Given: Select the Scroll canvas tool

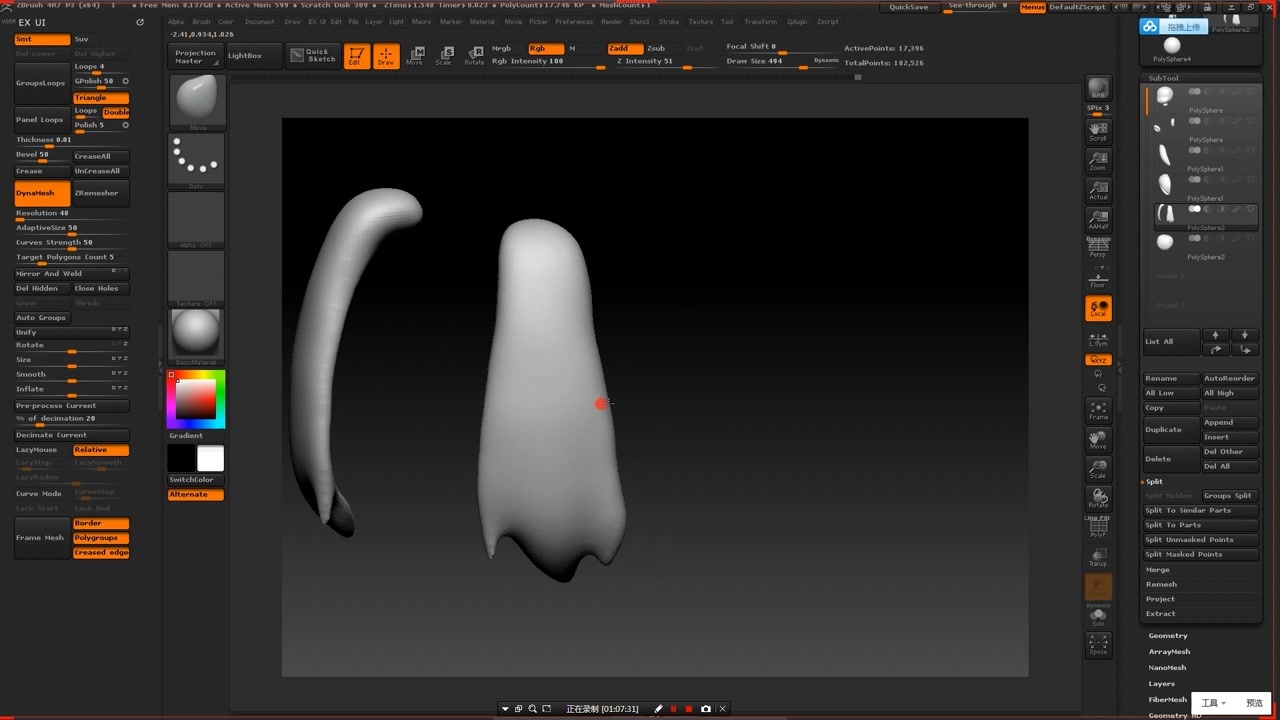Looking at the screenshot, I should [1098, 130].
